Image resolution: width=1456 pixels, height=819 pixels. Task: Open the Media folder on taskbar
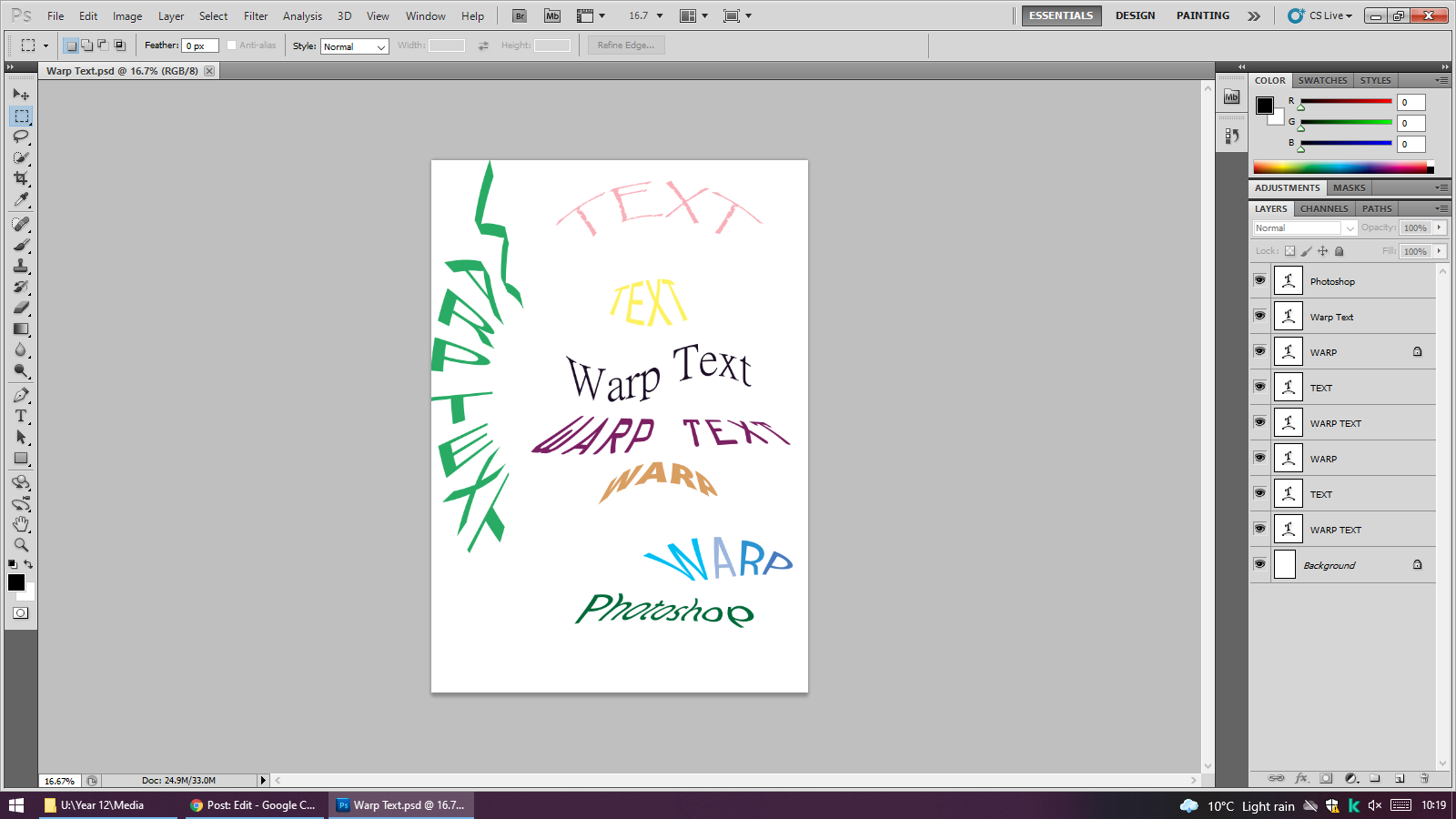110,805
